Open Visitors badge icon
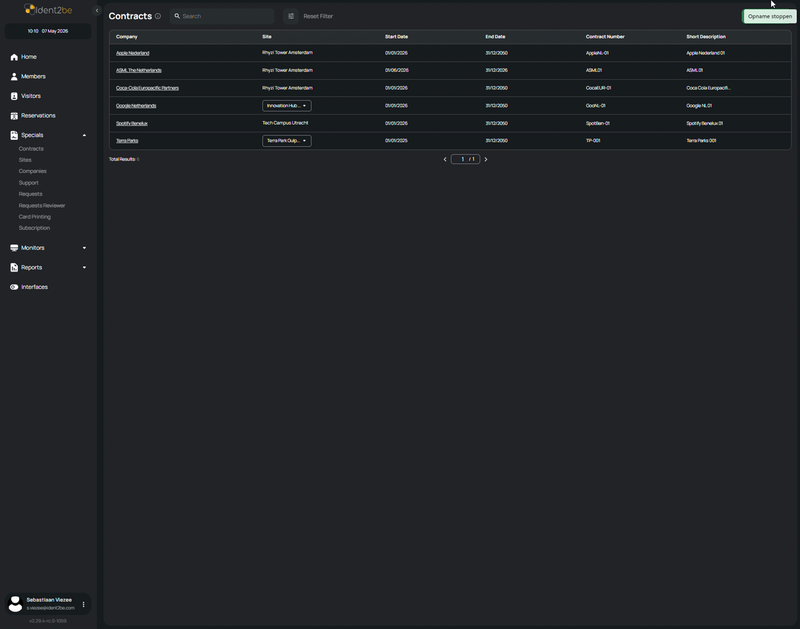The image size is (800, 629). (14, 96)
